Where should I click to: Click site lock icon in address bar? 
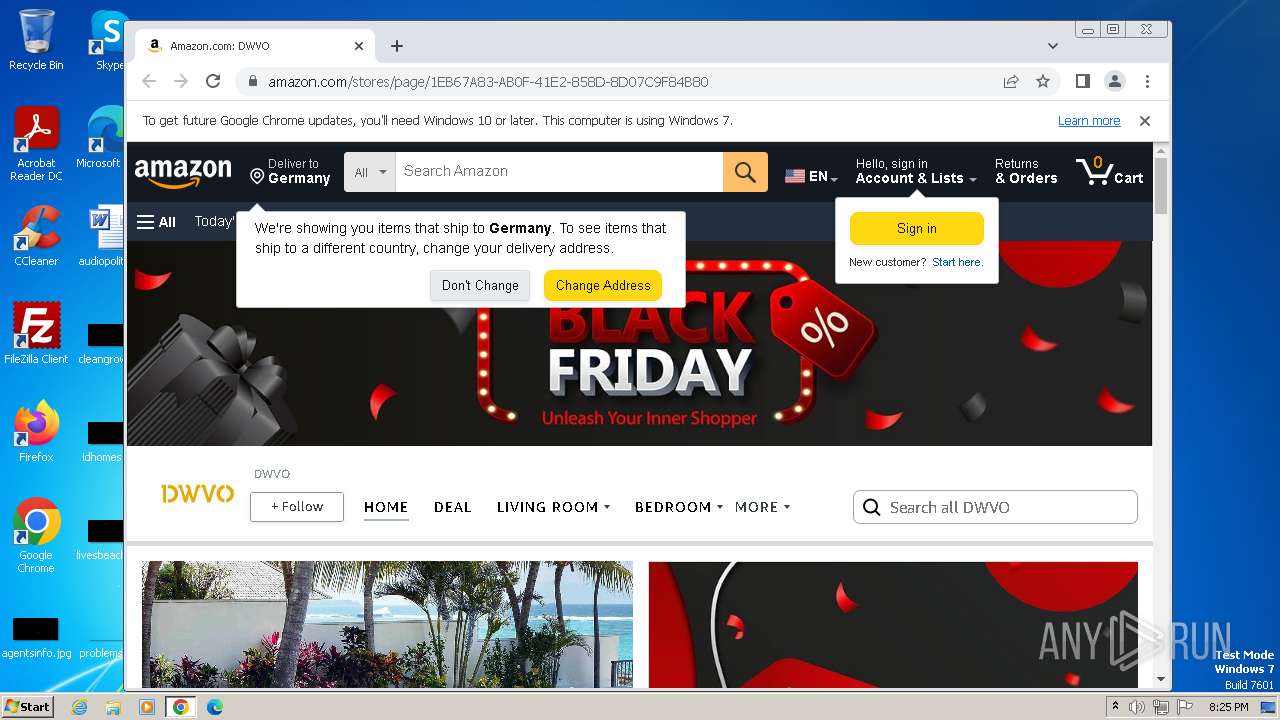(x=253, y=82)
